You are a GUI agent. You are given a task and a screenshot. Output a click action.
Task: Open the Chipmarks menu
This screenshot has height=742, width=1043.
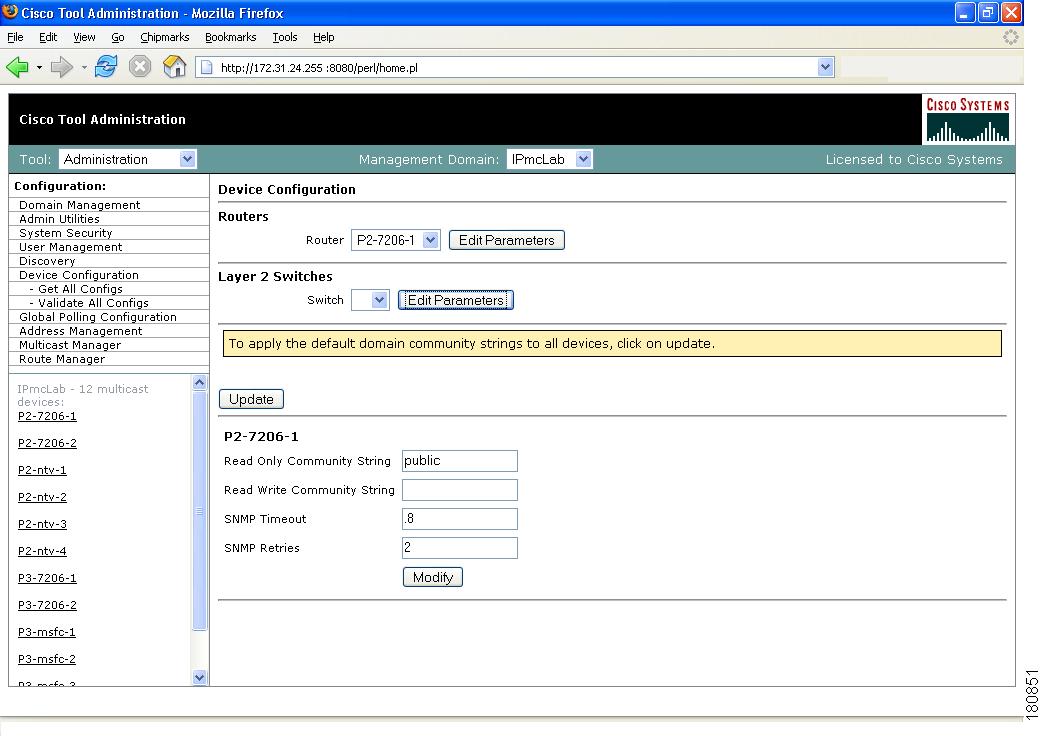(164, 37)
